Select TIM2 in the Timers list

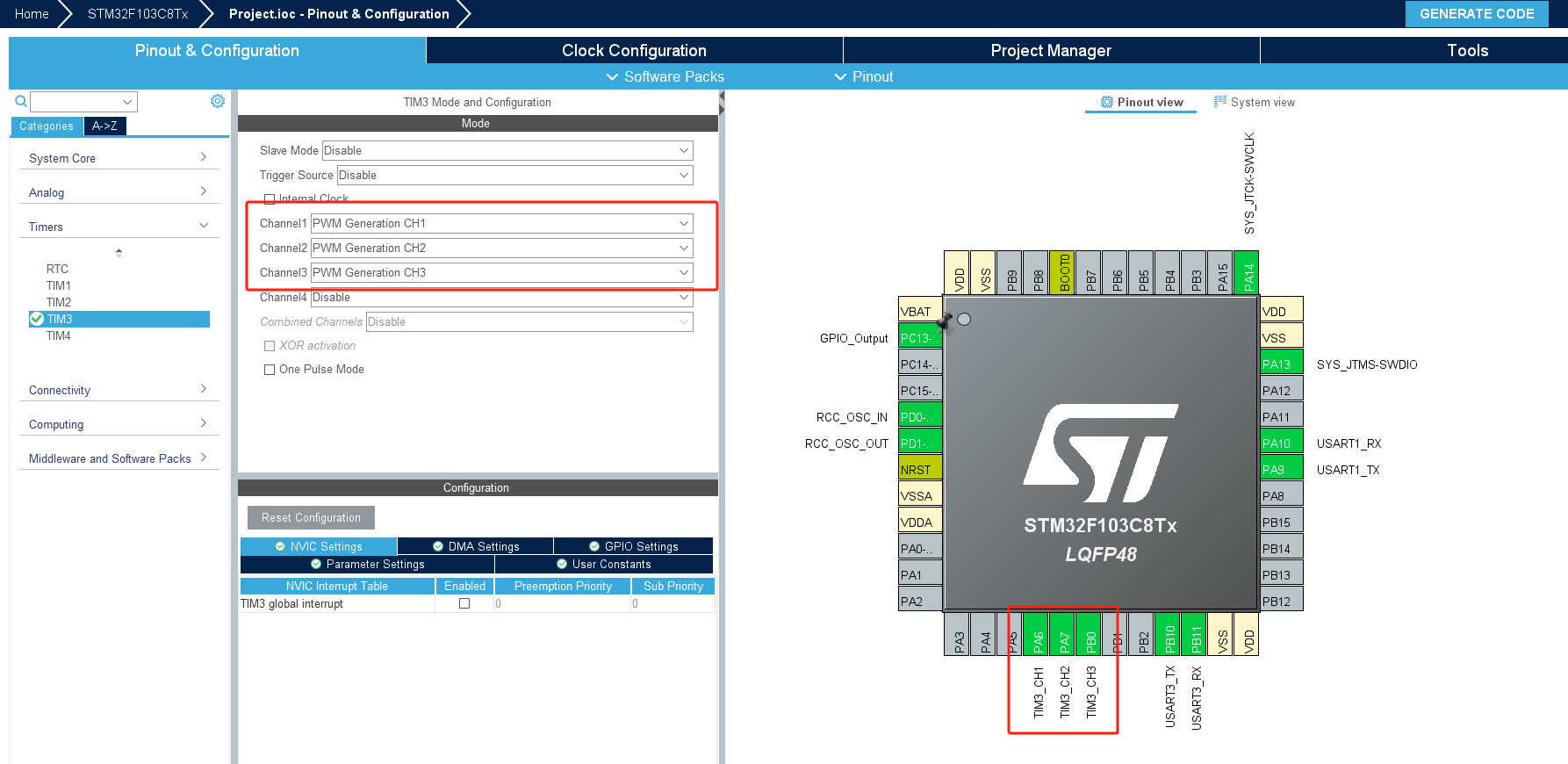coord(59,302)
